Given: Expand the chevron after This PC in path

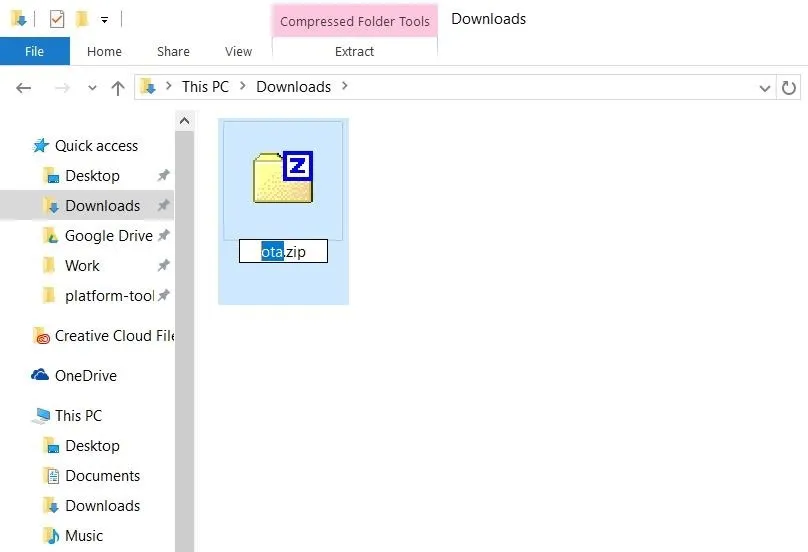Looking at the screenshot, I should pos(243,86).
